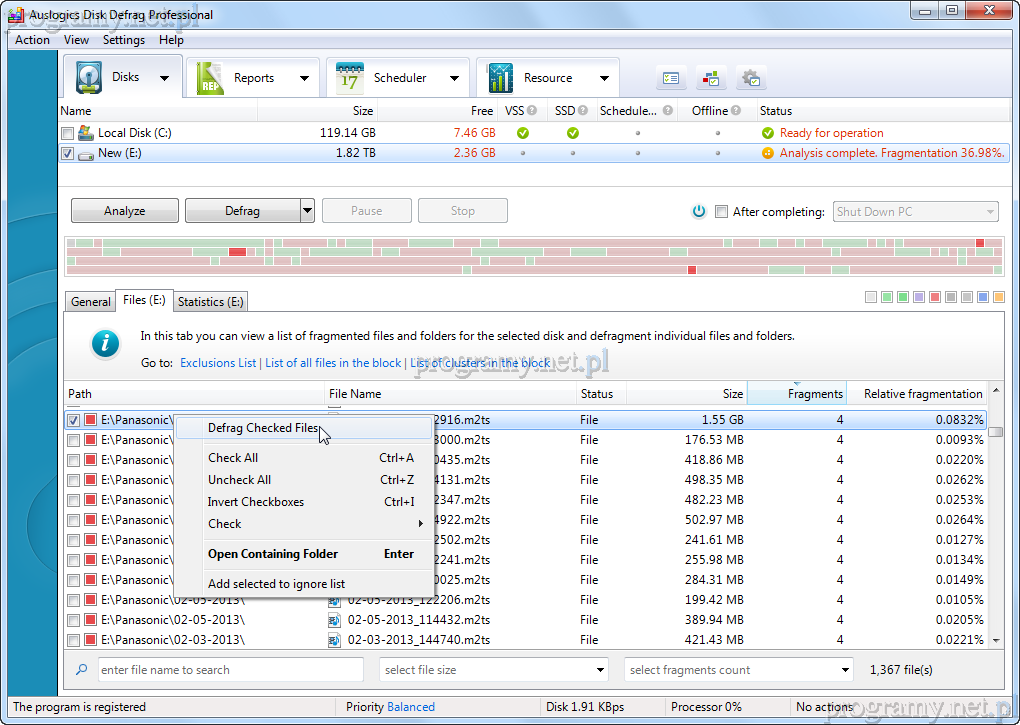
Task: Open the Resource chart icon
Action: 501,78
